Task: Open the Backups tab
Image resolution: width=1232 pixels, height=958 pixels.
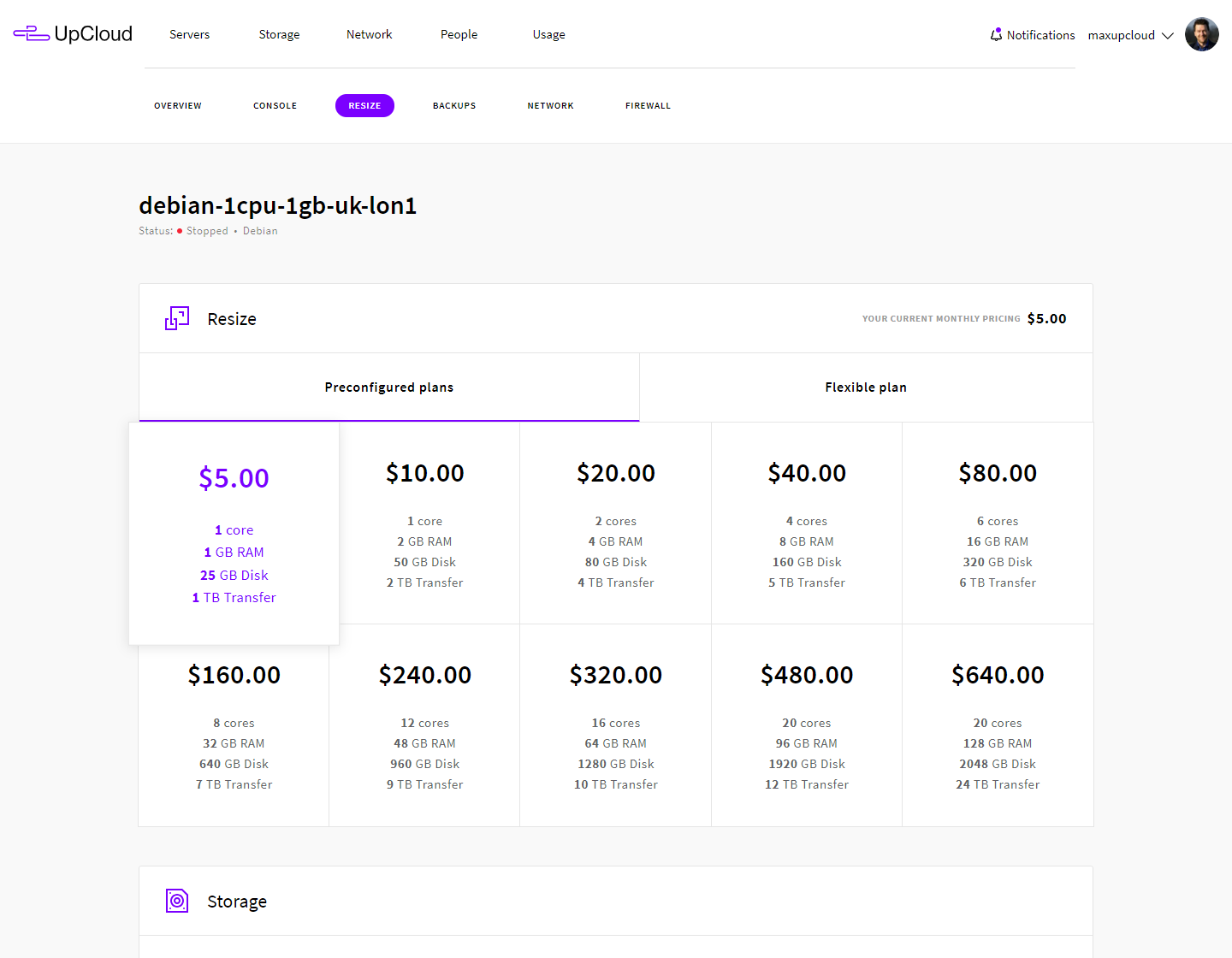Action: pos(453,106)
